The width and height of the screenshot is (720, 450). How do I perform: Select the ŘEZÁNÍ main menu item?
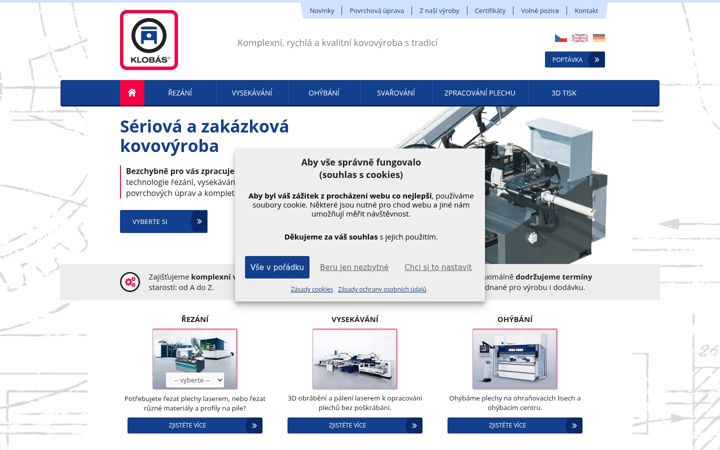(x=180, y=93)
